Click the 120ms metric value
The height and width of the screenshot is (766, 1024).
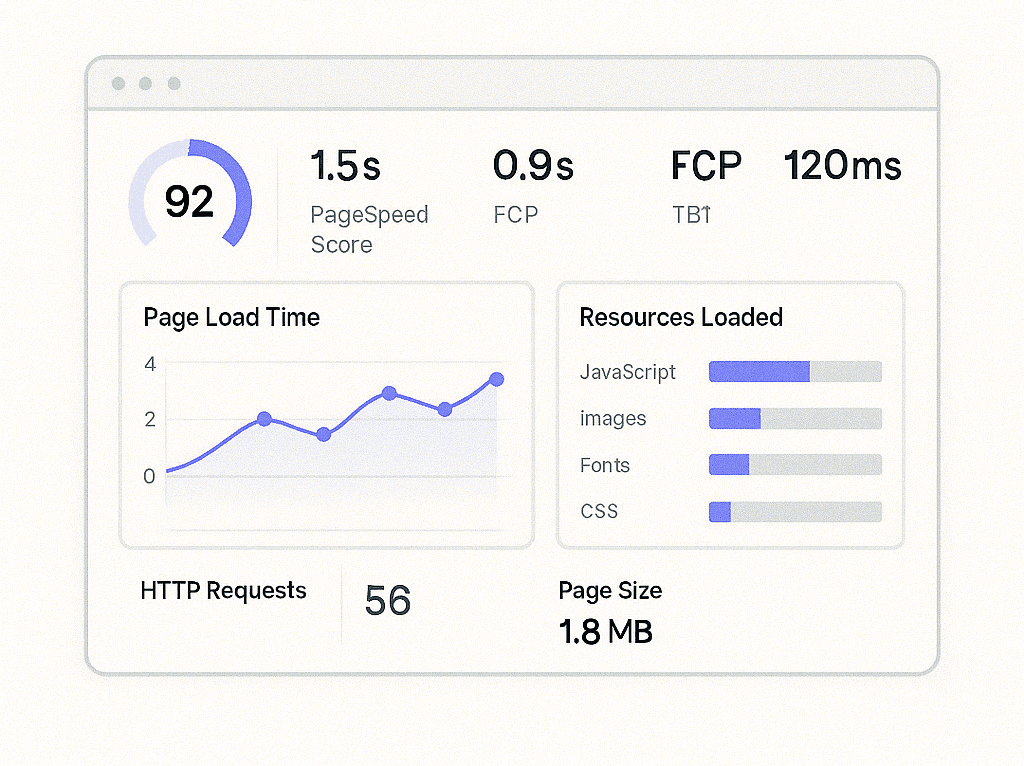842,166
